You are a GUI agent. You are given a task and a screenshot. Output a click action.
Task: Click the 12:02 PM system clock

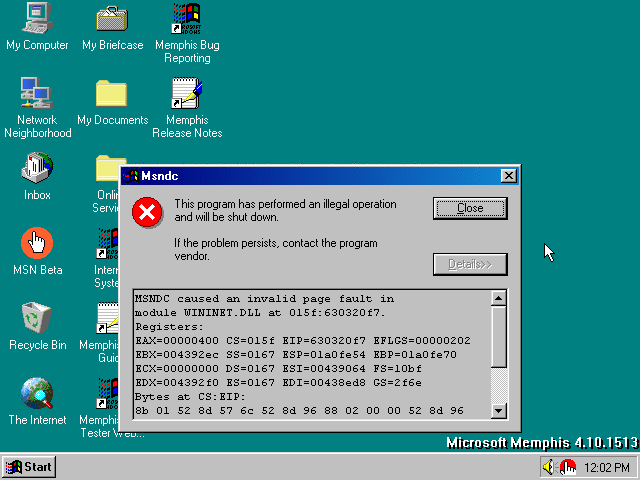tap(607, 467)
